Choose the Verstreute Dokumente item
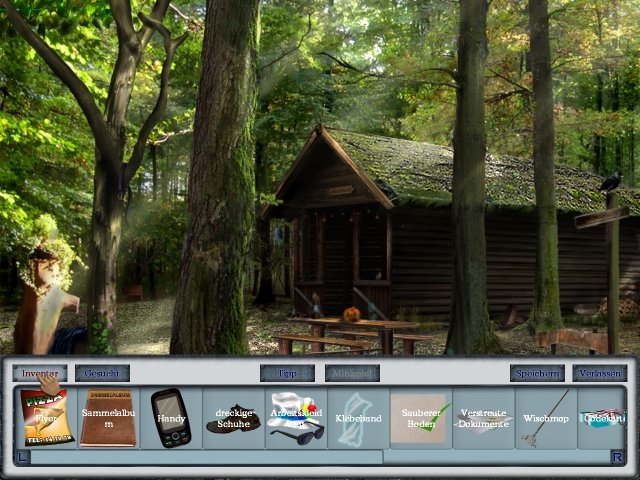 click(483, 418)
